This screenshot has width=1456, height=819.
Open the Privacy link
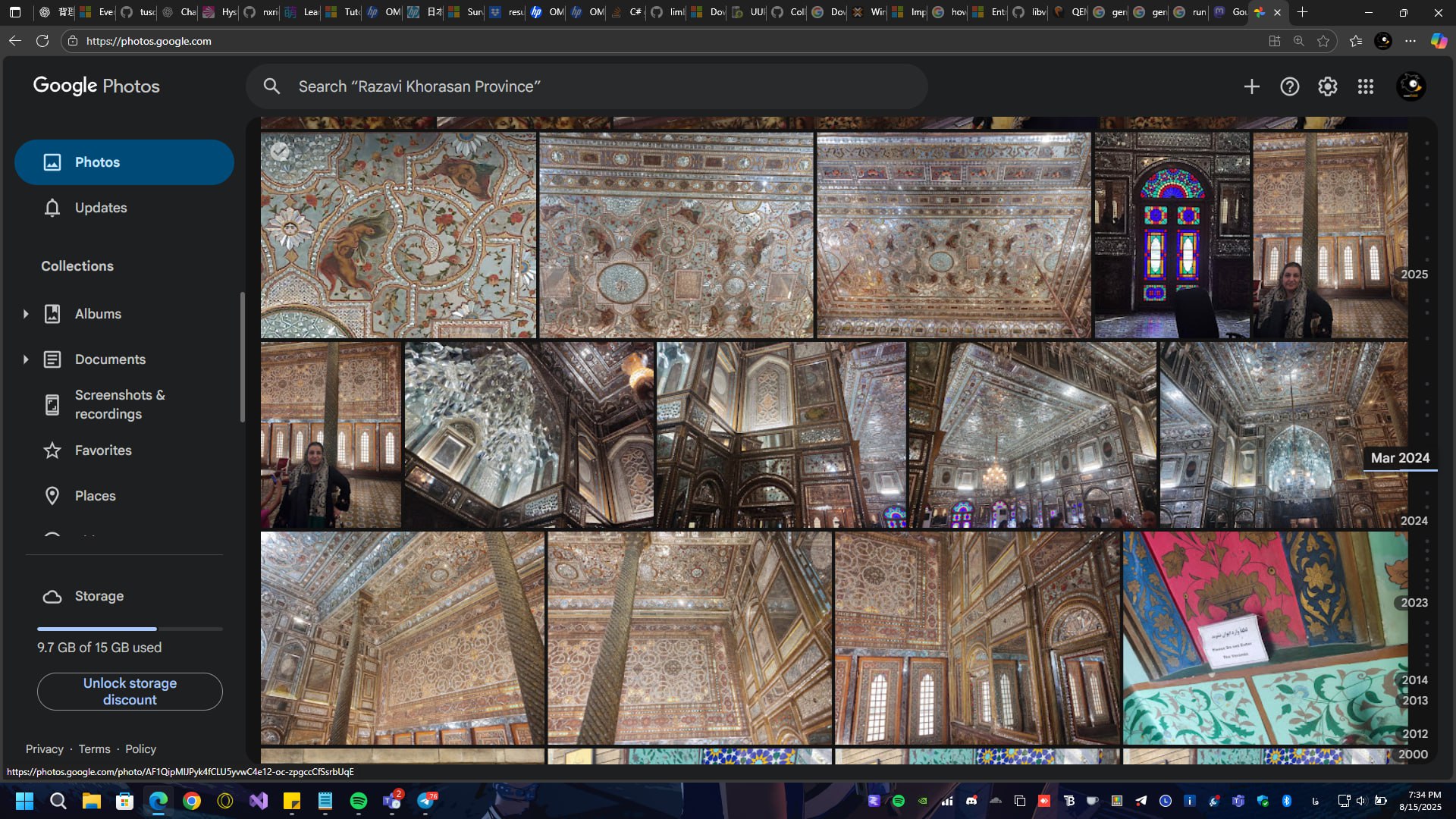[44, 748]
